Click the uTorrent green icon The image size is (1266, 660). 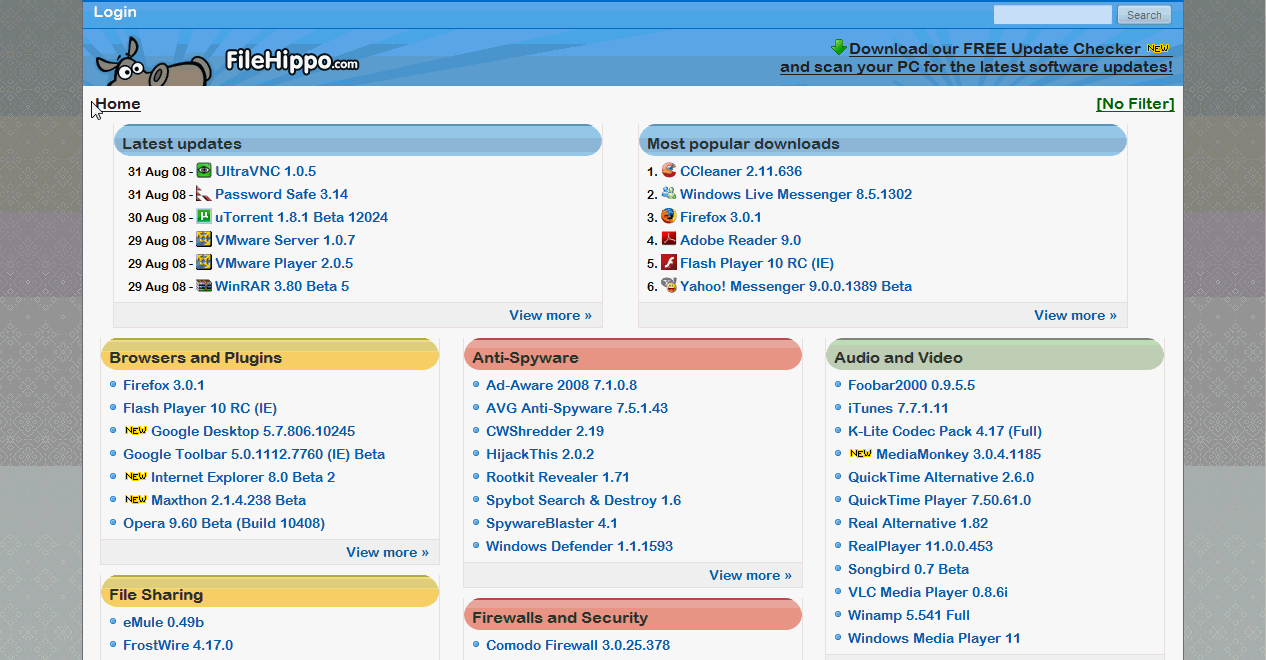(204, 217)
